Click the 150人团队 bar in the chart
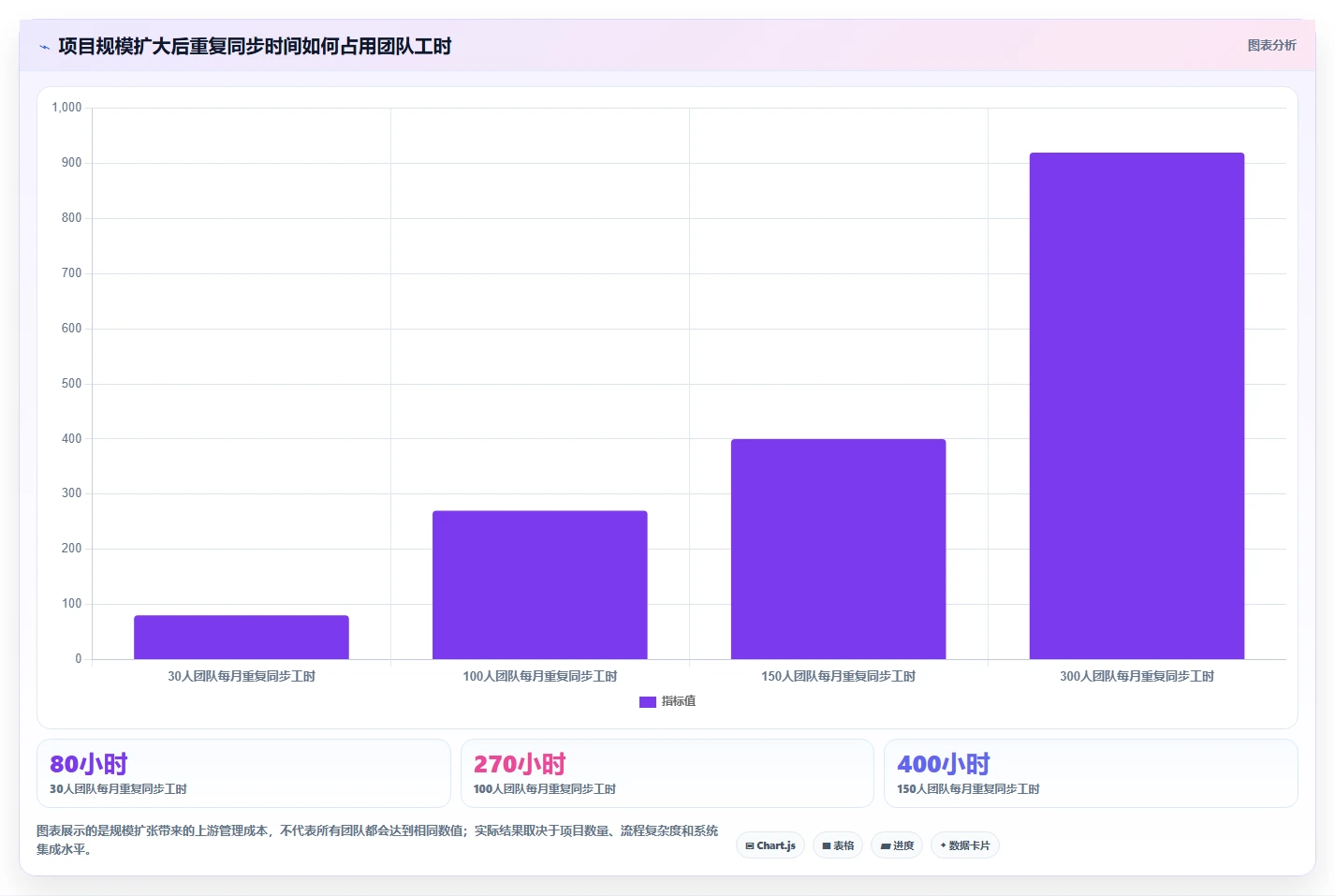1335x896 pixels. pyautogui.click(x=839, y=549)
